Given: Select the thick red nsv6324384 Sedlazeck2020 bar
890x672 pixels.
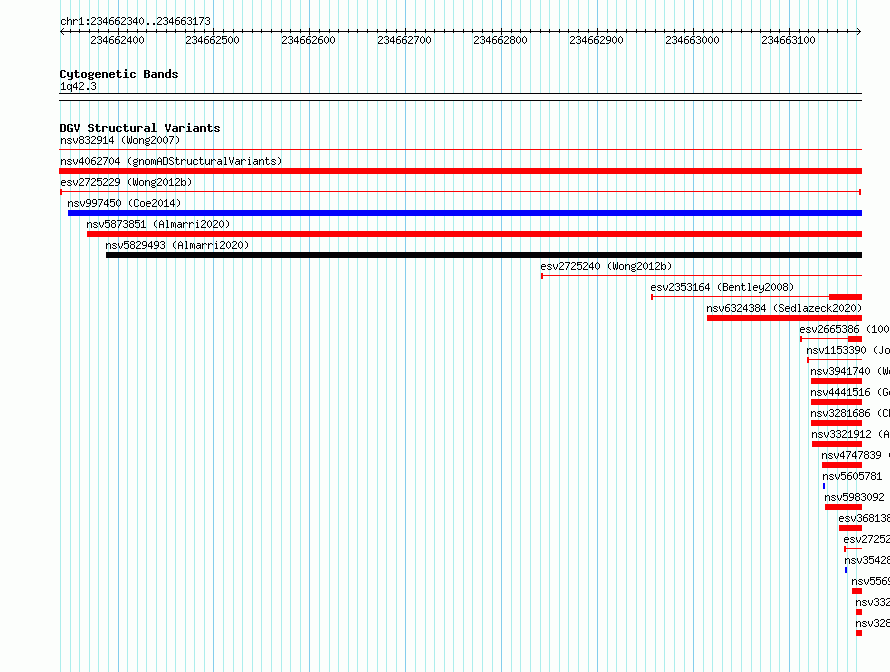Looking at the screenshot, I should [x=784, y=318].
